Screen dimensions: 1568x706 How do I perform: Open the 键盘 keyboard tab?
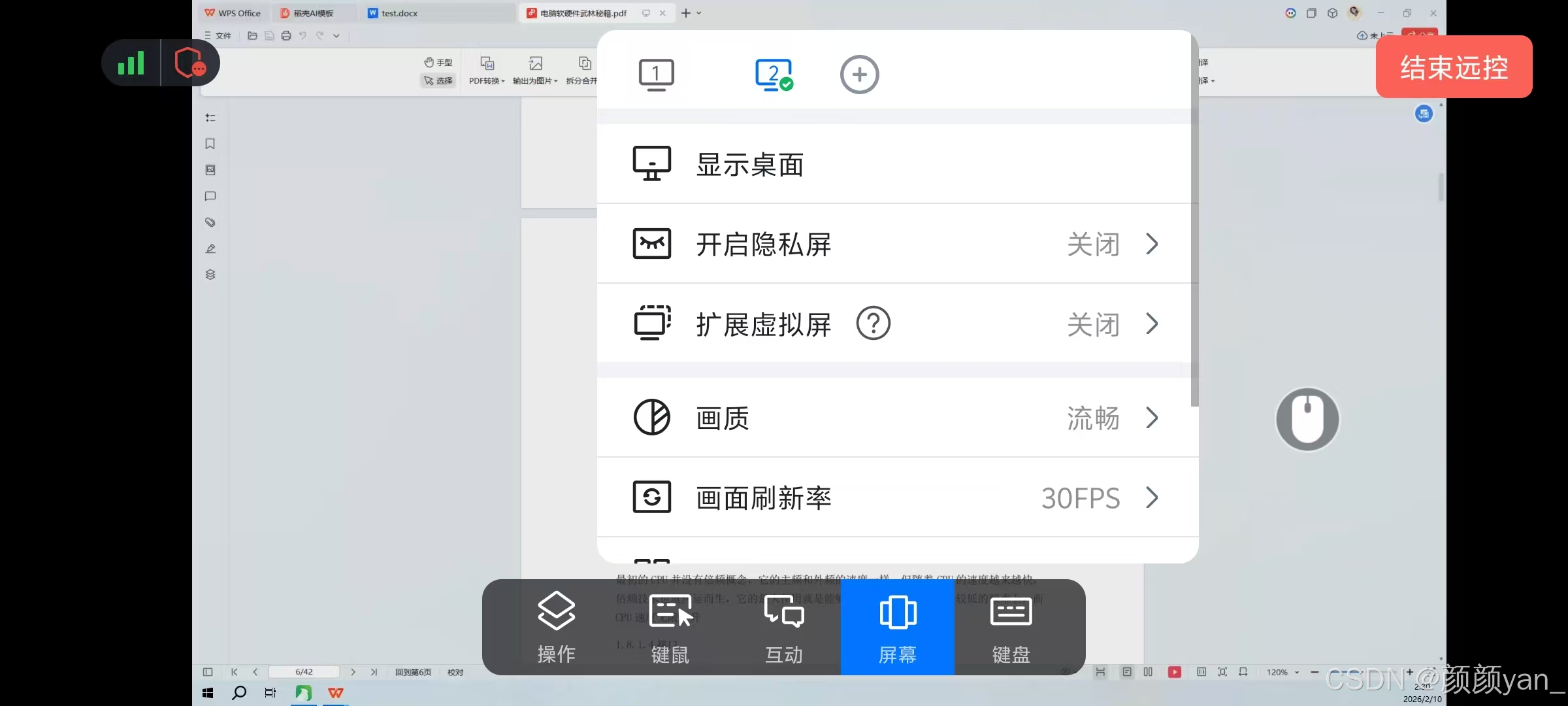tap(1011, 627)
